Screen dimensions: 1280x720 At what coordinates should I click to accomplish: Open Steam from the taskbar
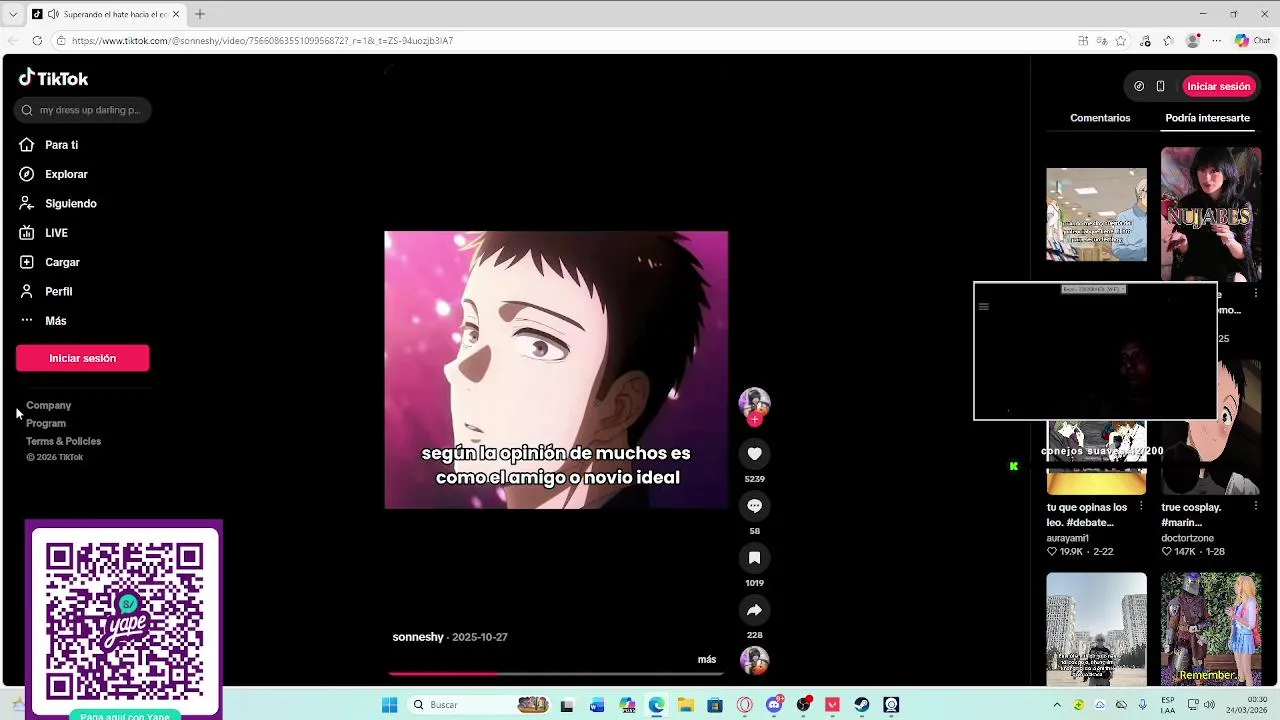tap(862, 705)
